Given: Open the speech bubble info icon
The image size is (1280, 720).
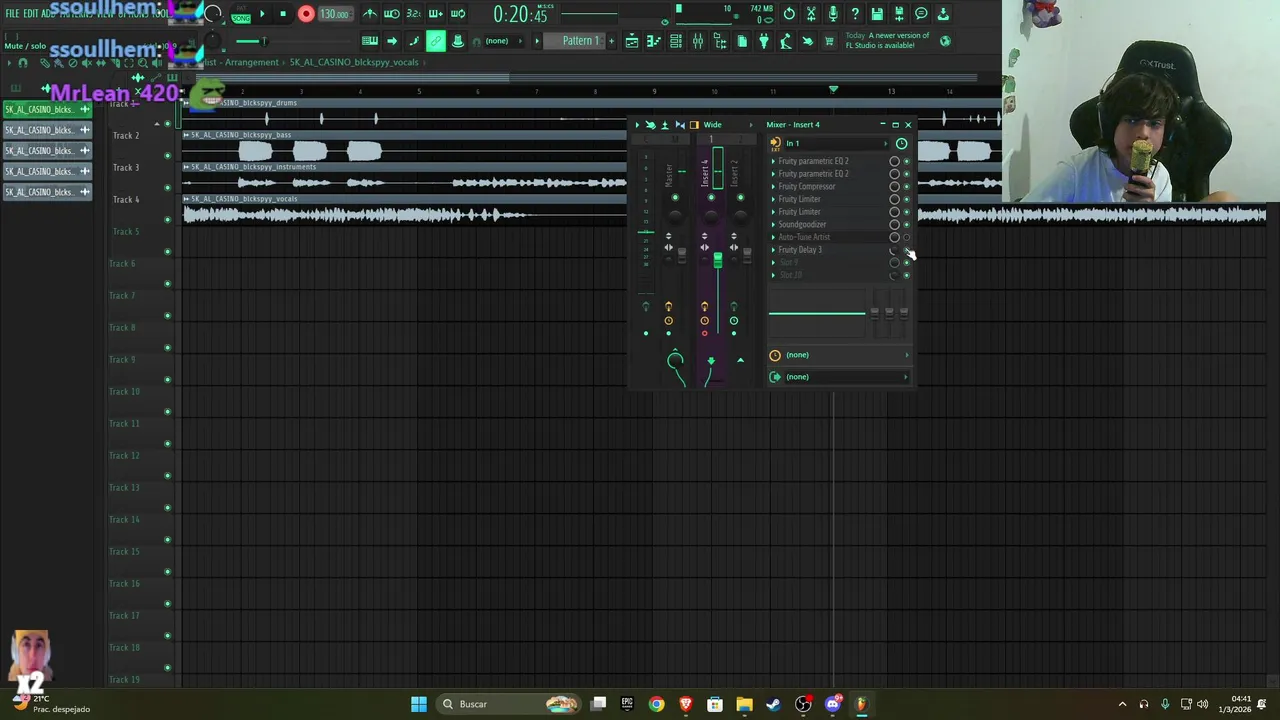Looking at the screenshot, I should point(921,14).
